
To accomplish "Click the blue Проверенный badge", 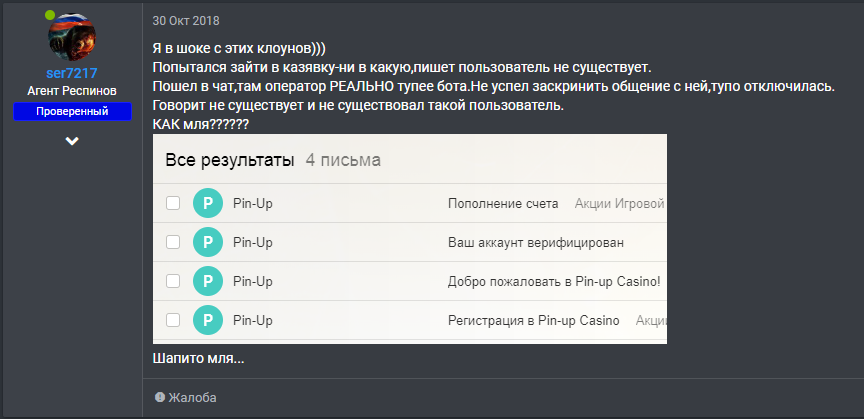I will [72, 111].
